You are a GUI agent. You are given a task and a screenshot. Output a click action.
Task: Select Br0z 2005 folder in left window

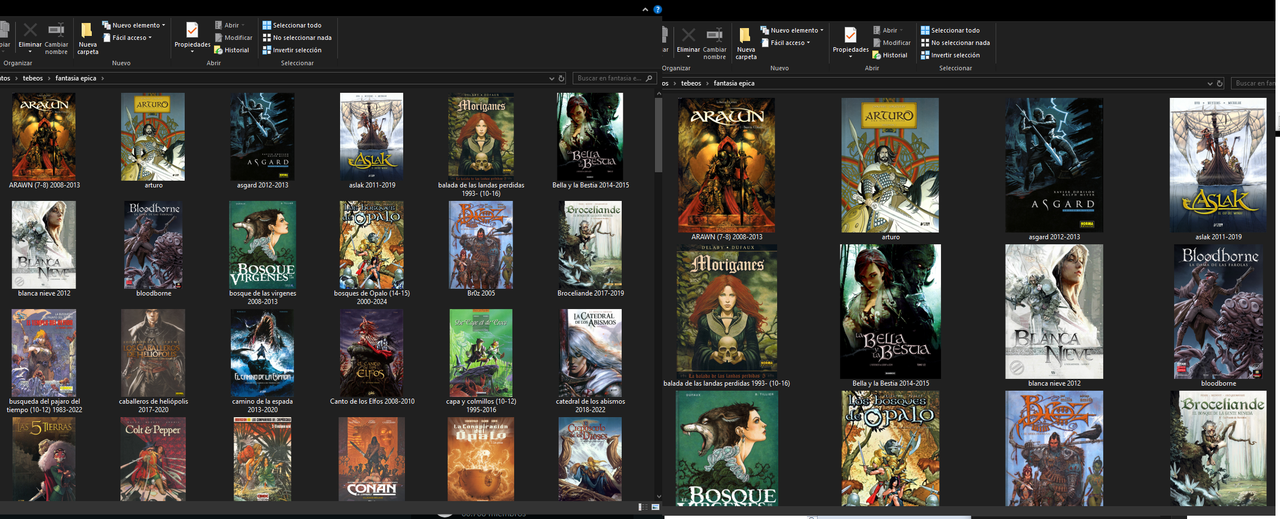tap(481, 245)
